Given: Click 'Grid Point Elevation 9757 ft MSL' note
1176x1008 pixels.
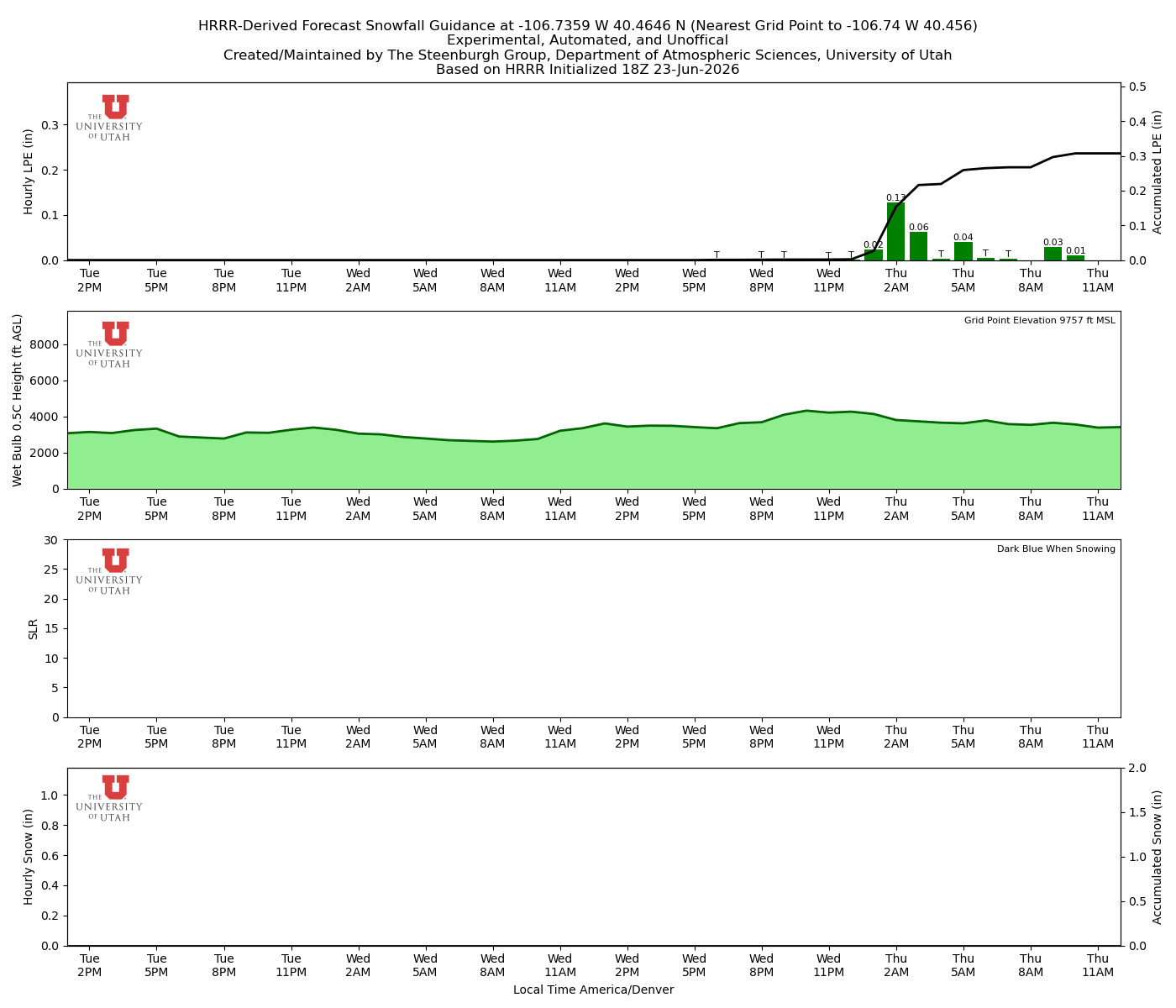Looking at the screenshot, I should coord(1040,320).
